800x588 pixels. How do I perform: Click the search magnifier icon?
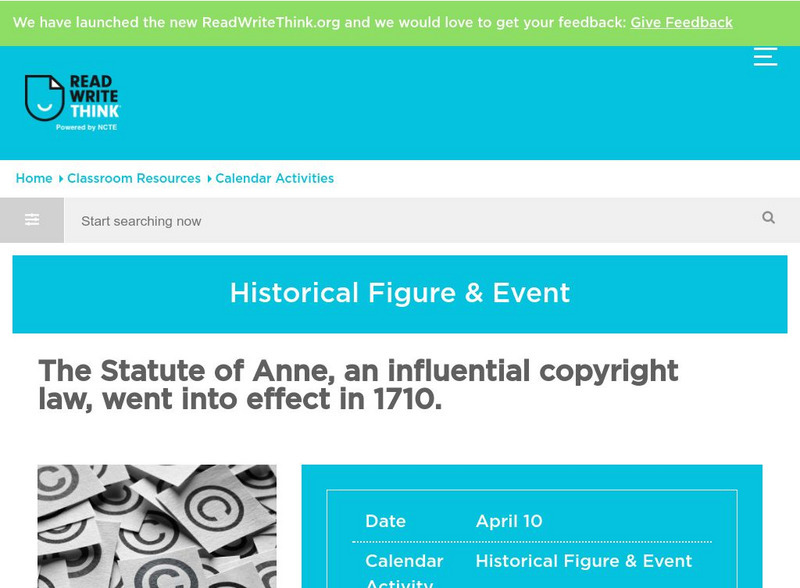768,218
